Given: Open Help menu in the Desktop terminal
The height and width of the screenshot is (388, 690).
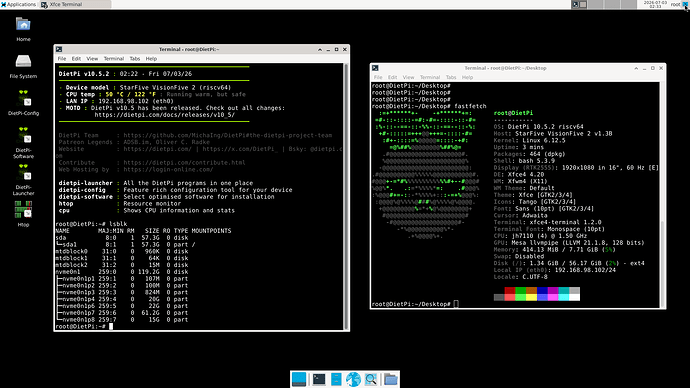Looking at the screenshot, I should 467,77.
